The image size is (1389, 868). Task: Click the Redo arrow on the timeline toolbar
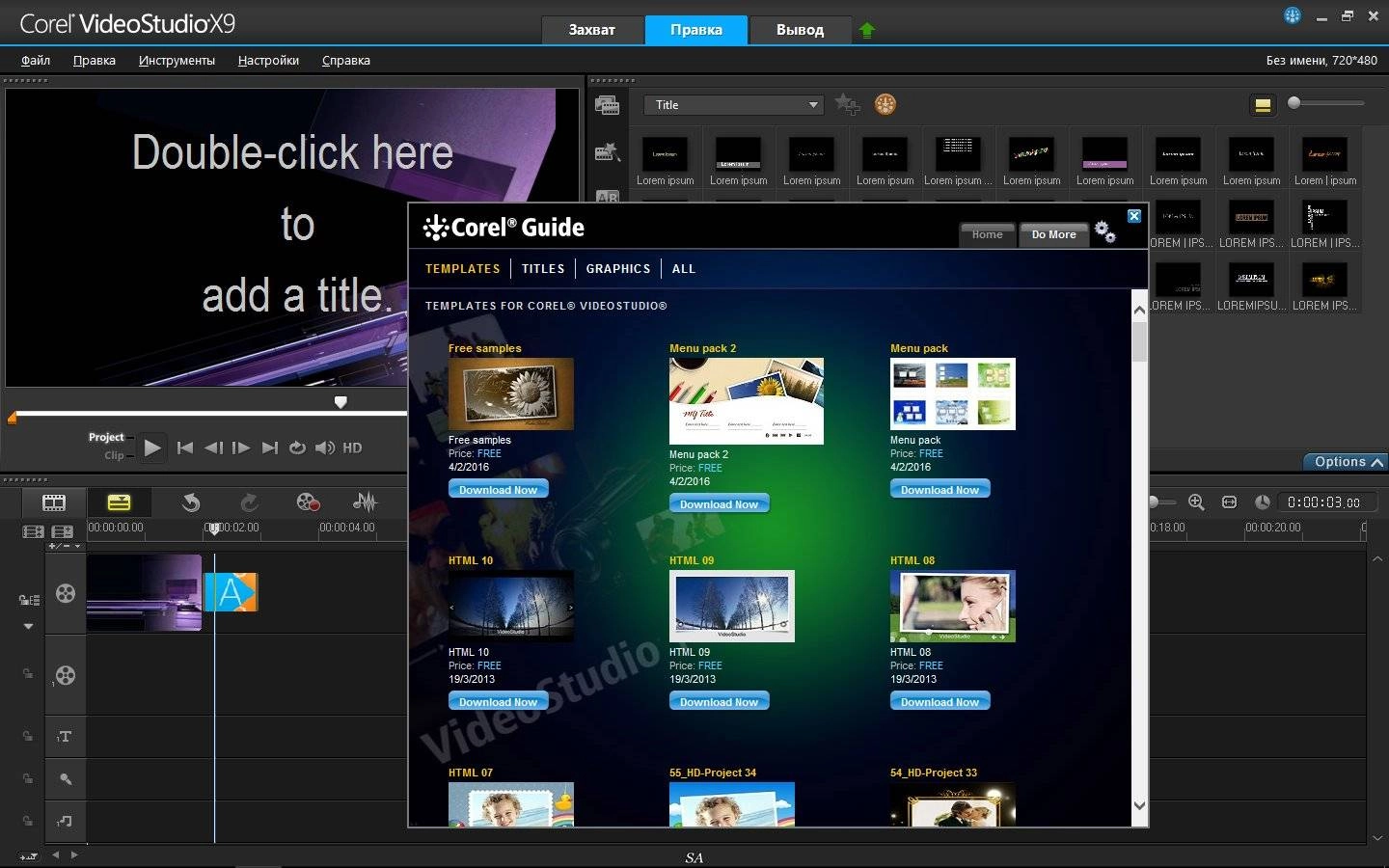click(x=249, y=502)
